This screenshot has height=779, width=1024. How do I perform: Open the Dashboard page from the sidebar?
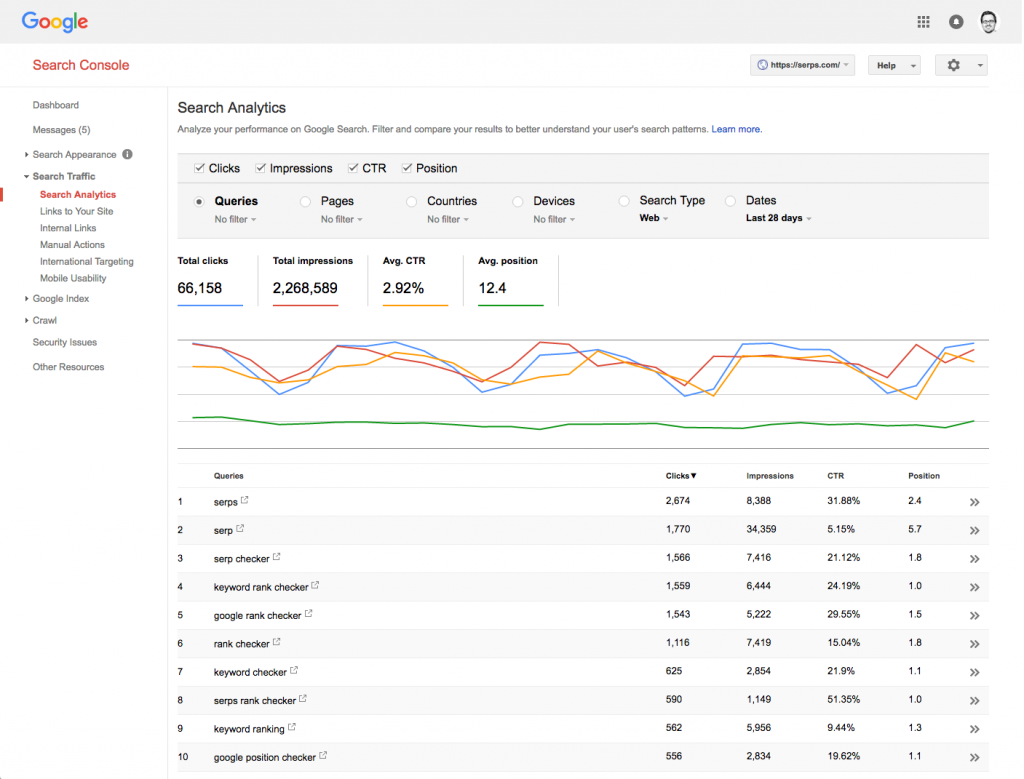click(x=55, y=105)
